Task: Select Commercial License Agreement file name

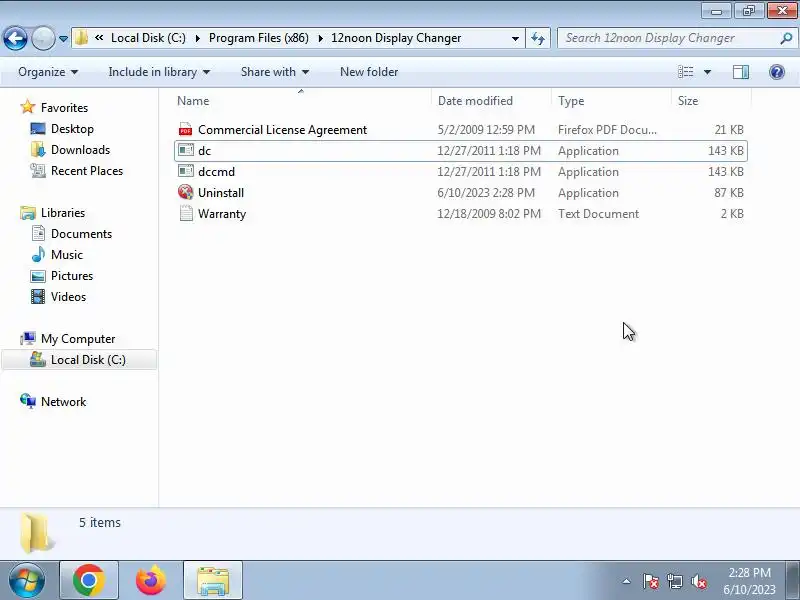Action: (282, 130)
